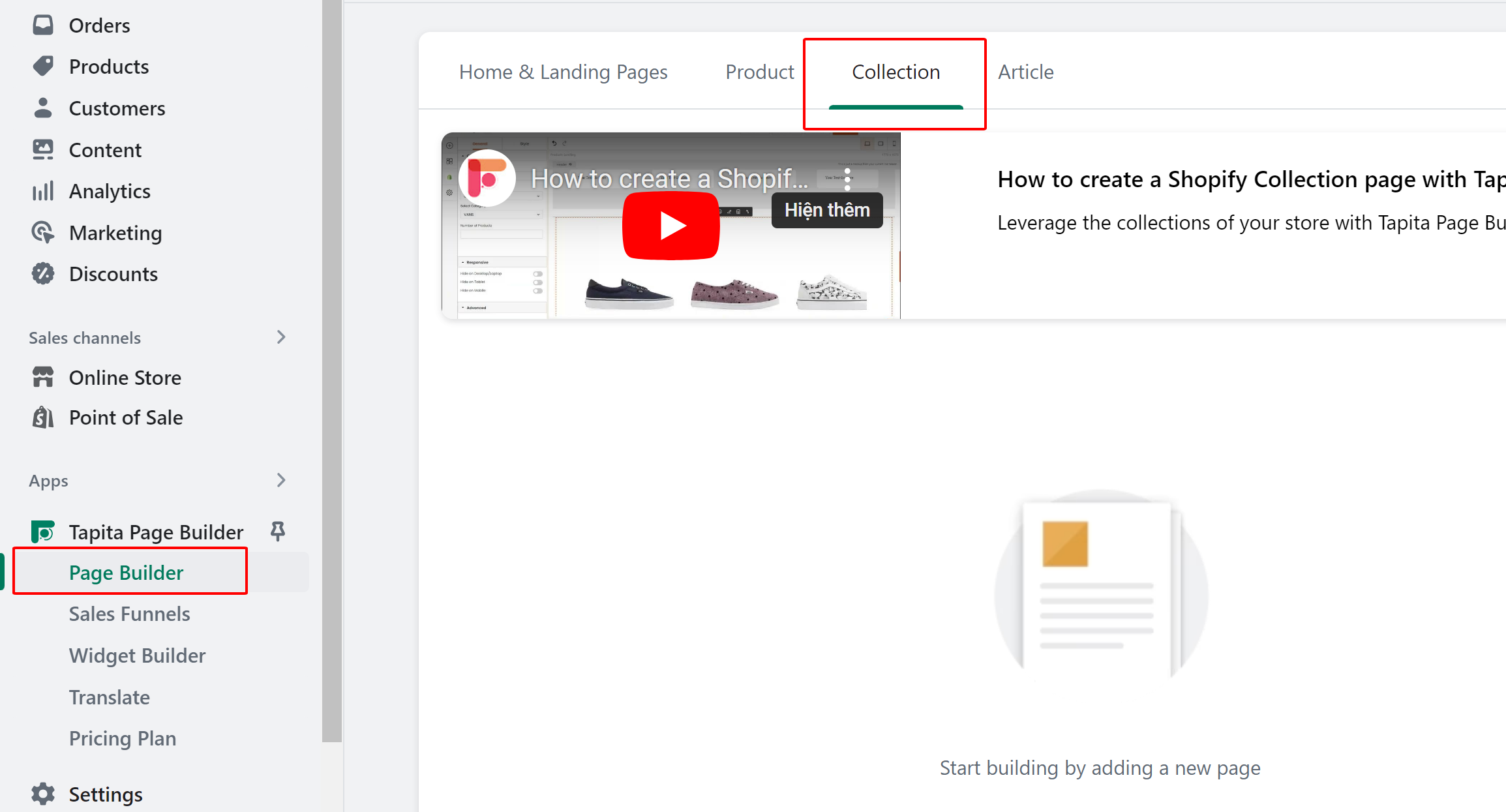
Task: Switch to the Article tab
Action: (1025, 72)
